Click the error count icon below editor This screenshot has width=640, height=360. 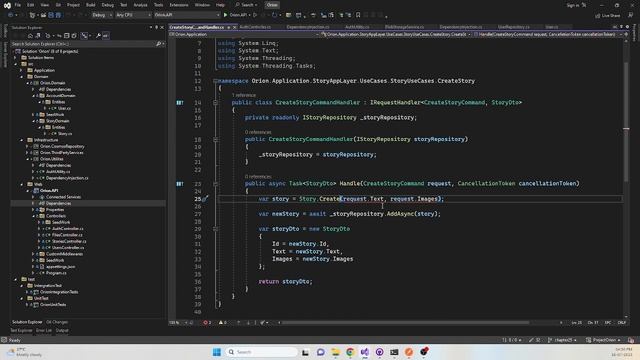pos(205,322)
